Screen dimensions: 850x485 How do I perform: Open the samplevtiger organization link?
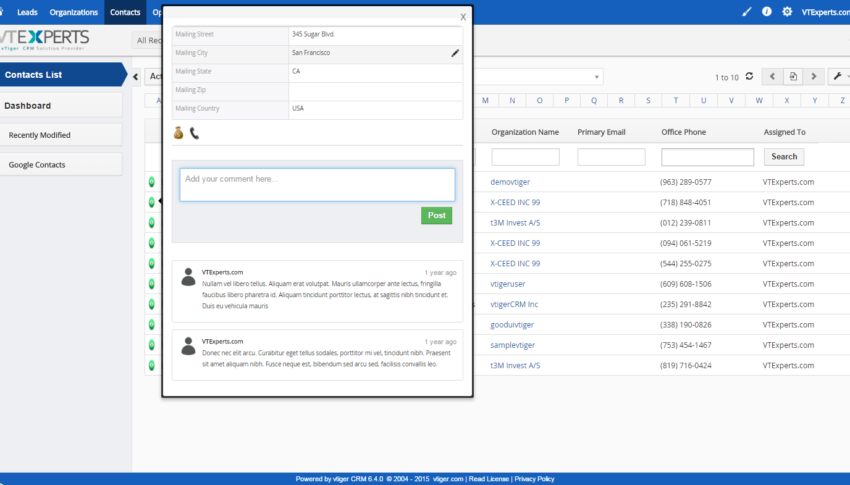pyautogui.click(x=512, y=345)
